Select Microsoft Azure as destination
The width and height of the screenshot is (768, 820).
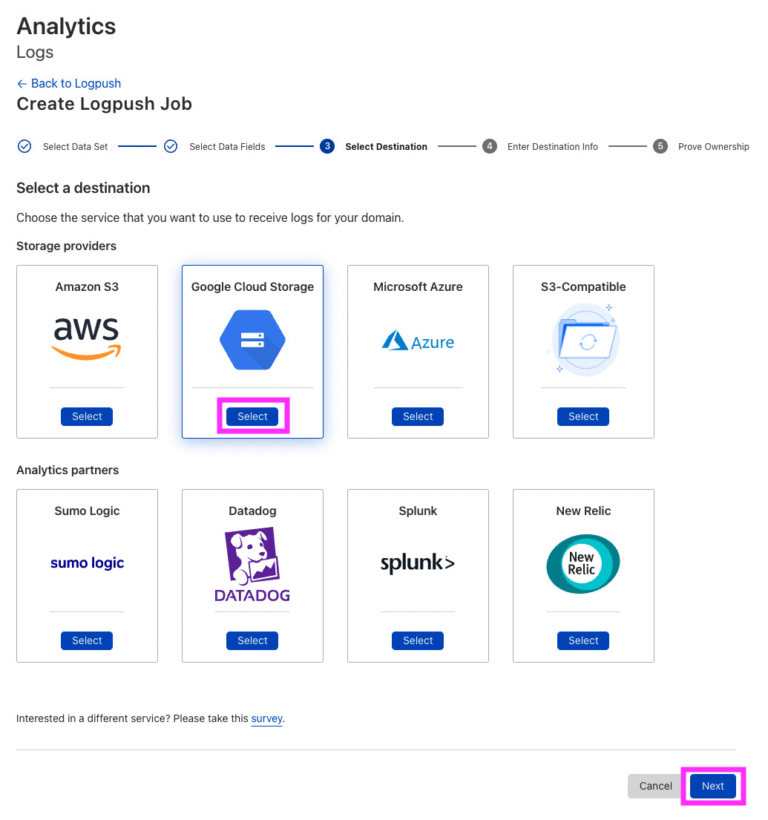coord(417,416)
